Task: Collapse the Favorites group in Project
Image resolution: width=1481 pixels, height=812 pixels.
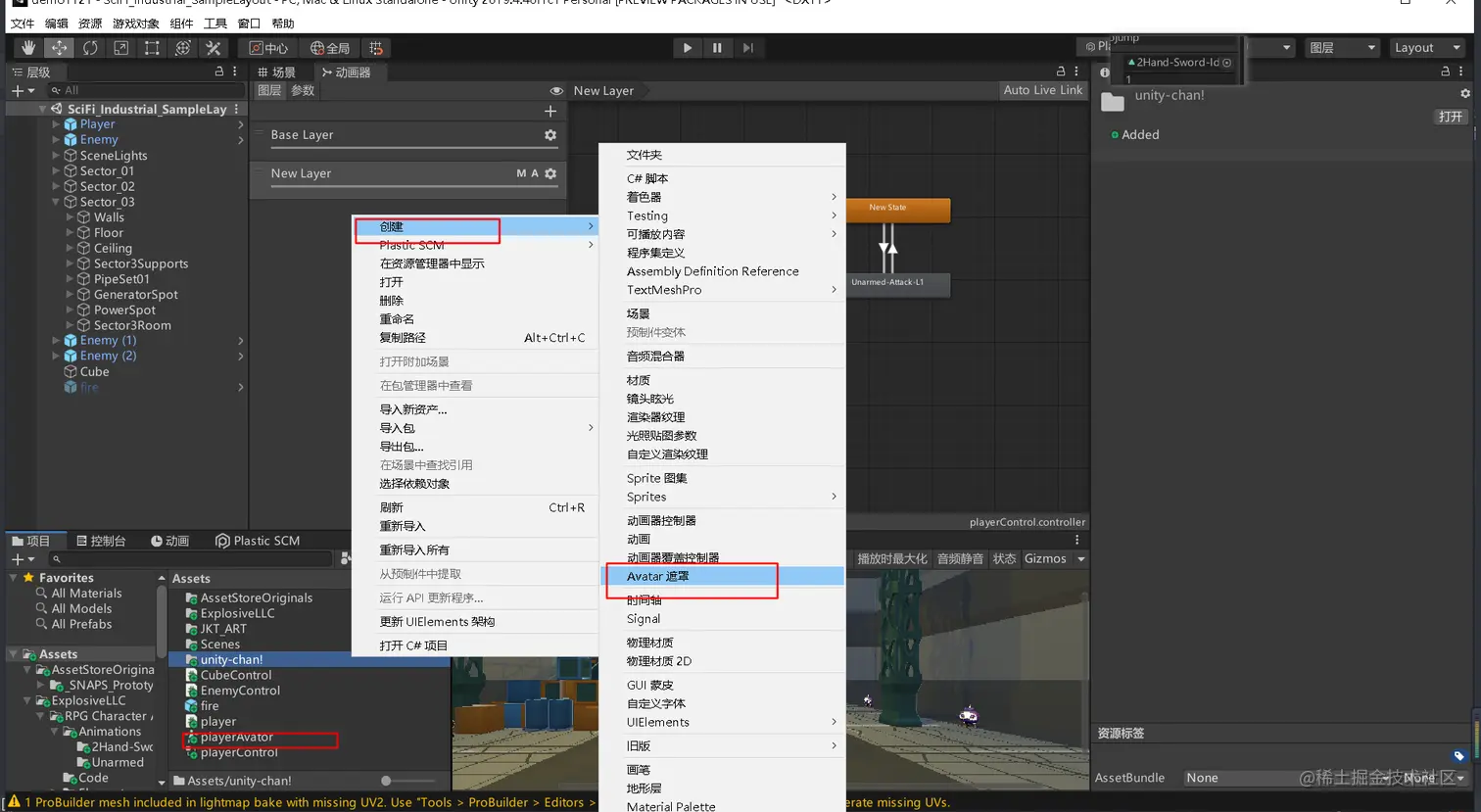Action: [14, 578]
